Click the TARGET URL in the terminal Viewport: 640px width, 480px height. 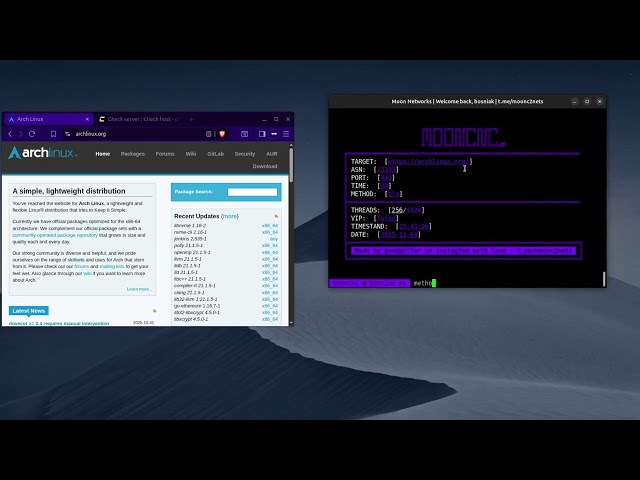(427, 162)
